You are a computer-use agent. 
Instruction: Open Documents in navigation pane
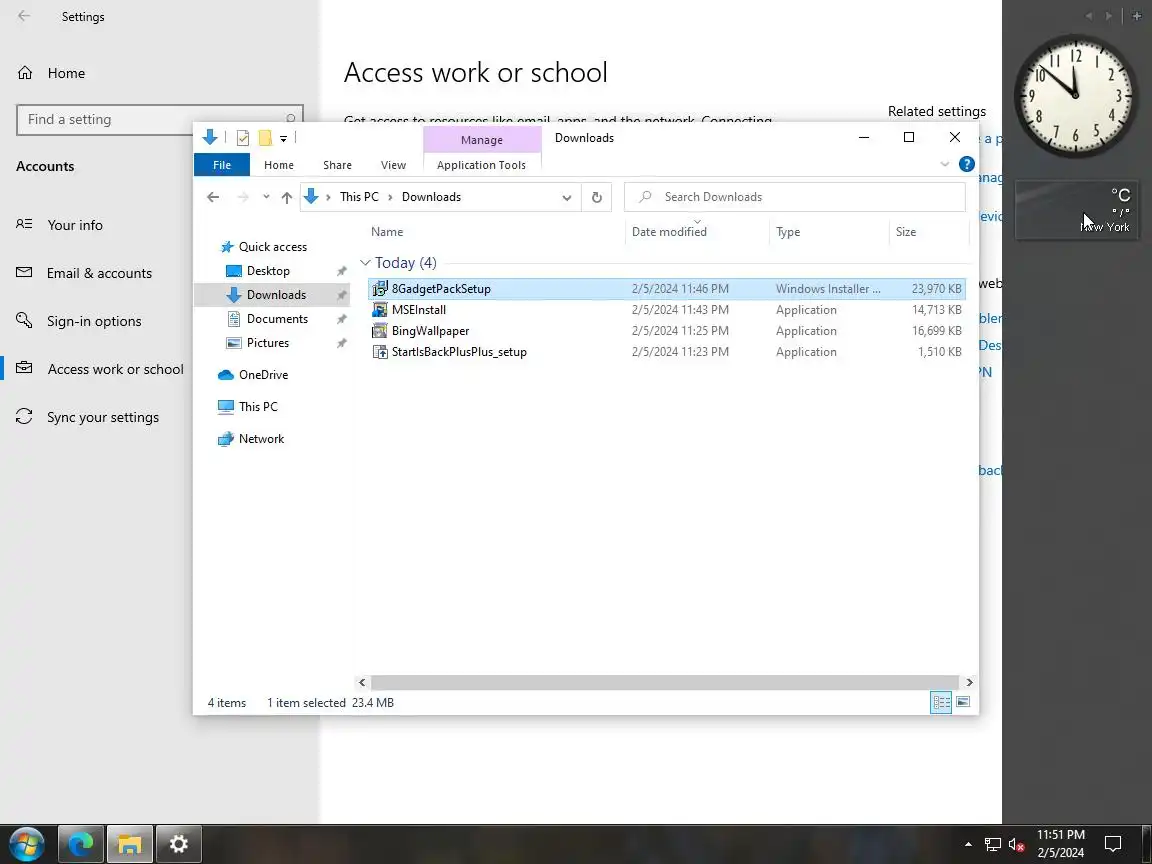tap(277, 319)
